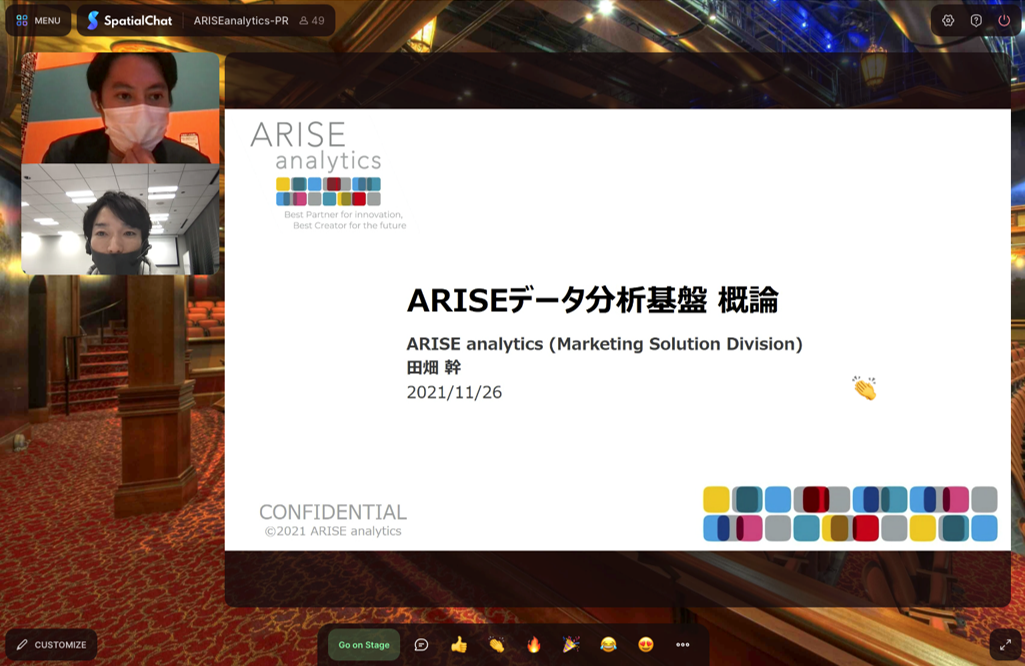Select the bottom video of the black-masked participant
The height and width of the screenshot is (666, 1025).
tap(120, 219)
